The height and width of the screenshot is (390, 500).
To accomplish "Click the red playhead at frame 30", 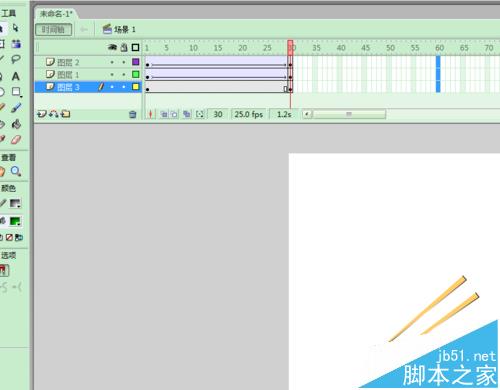I will coord(290,48).
